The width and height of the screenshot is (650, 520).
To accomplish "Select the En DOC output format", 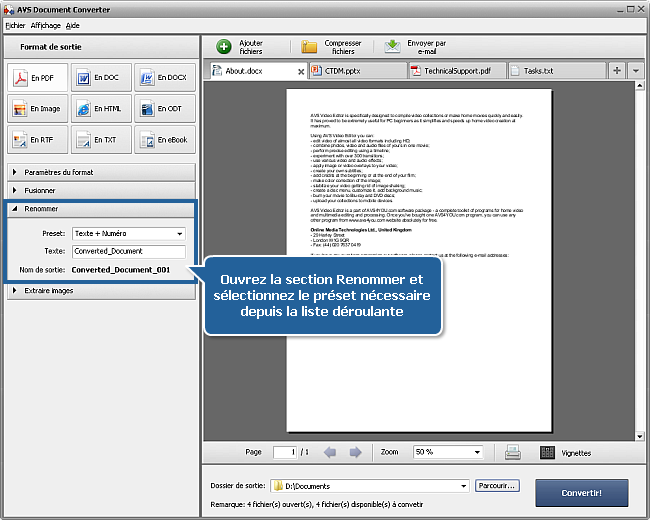I will pyautogui.click(x=101, y=78).
